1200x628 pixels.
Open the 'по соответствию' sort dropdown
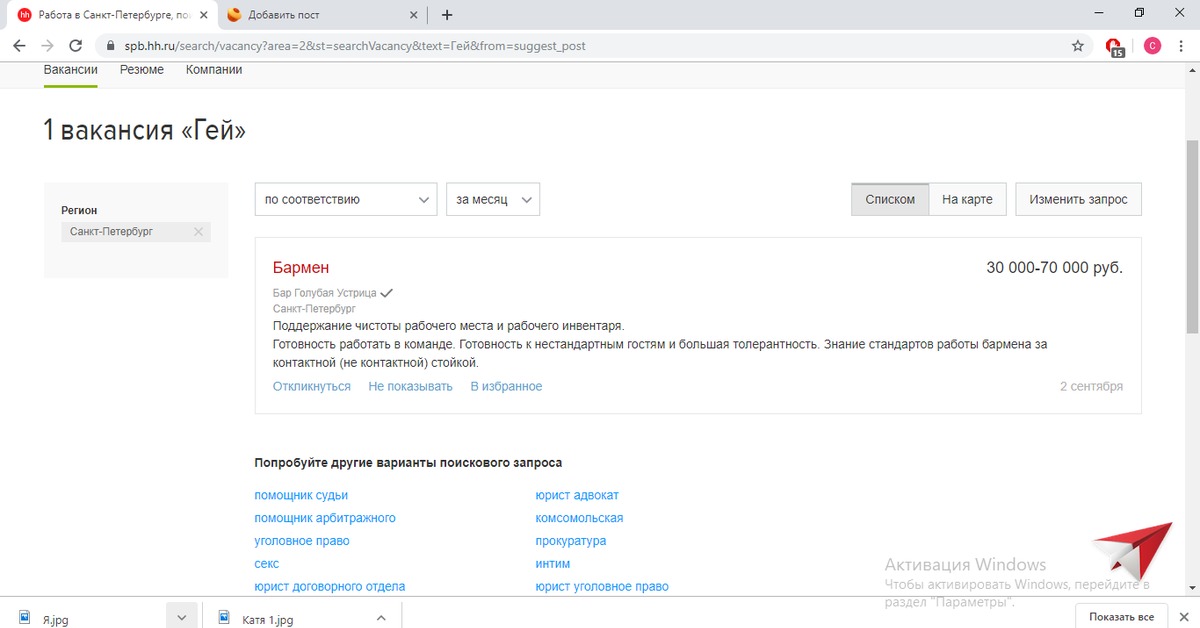coord(345,199)
